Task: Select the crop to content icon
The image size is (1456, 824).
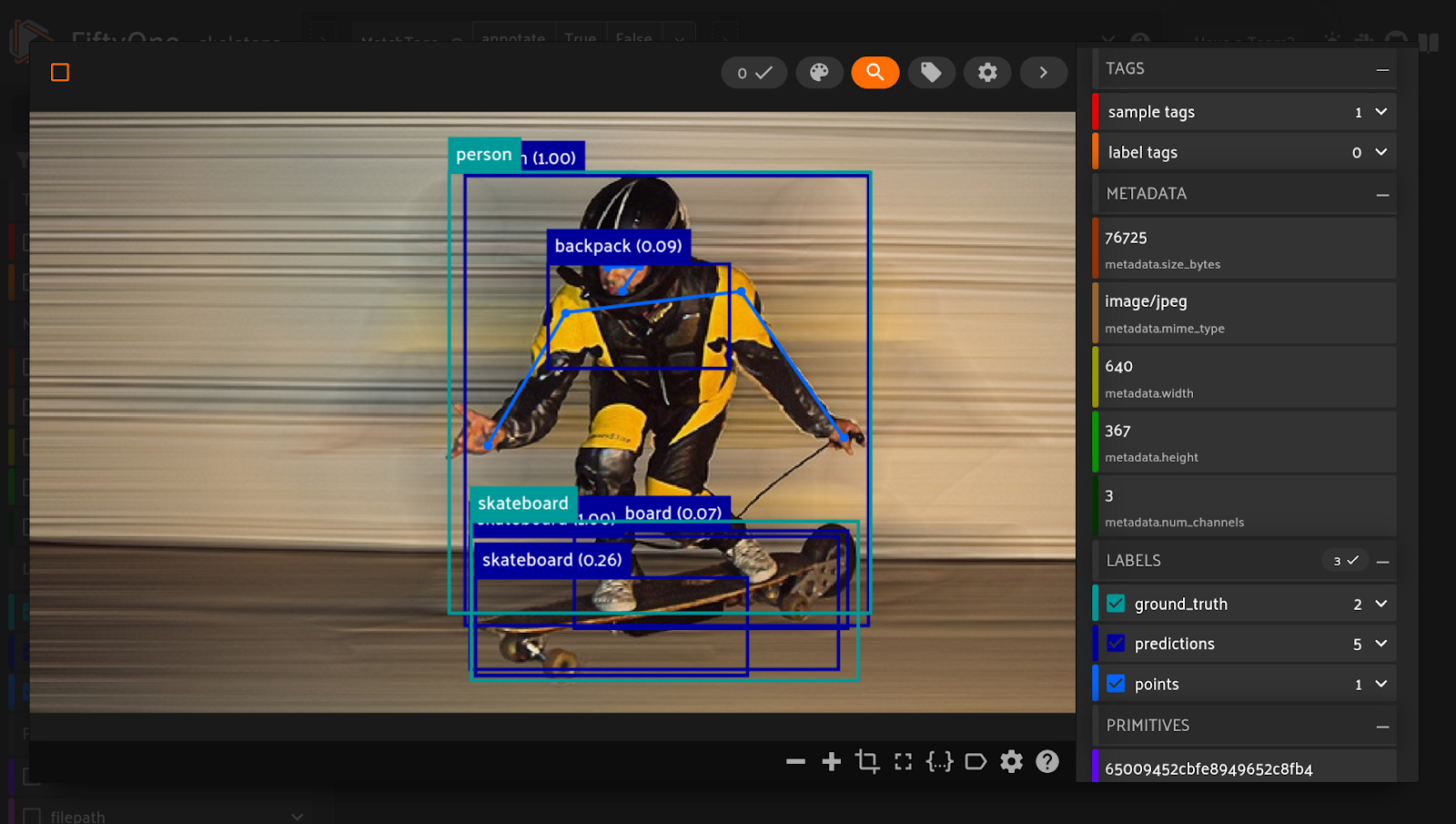Action: [867, 761]
